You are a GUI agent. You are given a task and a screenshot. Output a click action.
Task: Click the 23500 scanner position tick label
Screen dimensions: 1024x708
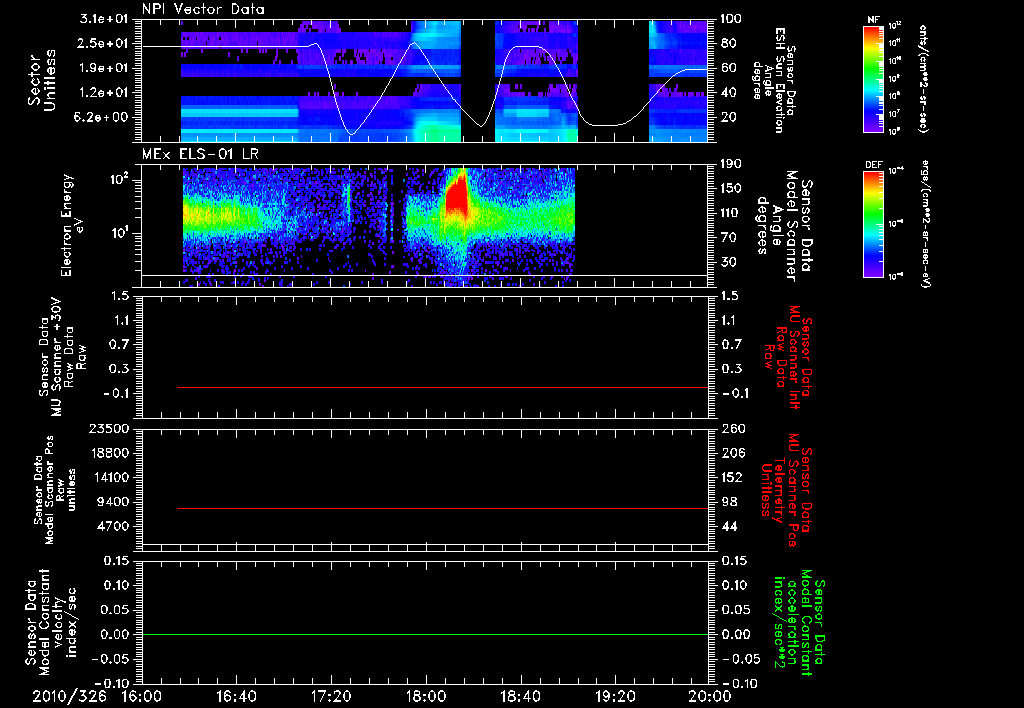[x=108, y=429]
